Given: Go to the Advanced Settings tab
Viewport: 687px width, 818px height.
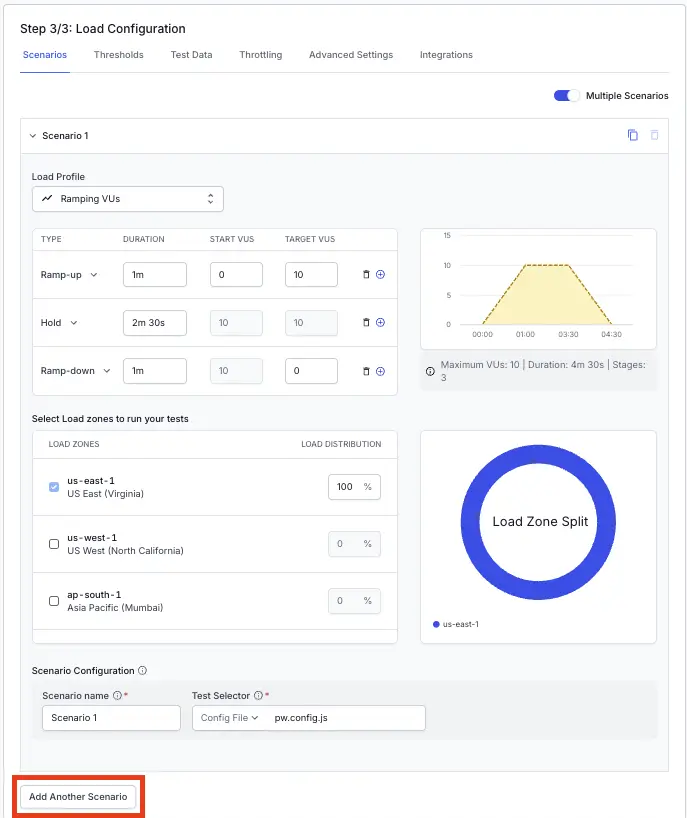Looking at the screenshot, I should 351,55.
